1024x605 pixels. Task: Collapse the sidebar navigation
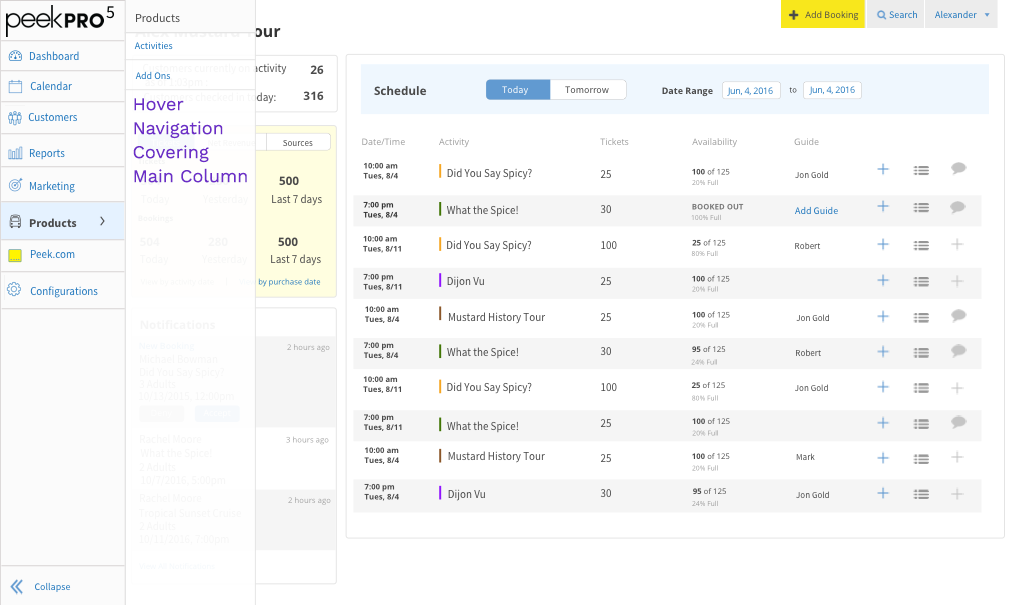[x=40, y=587]
